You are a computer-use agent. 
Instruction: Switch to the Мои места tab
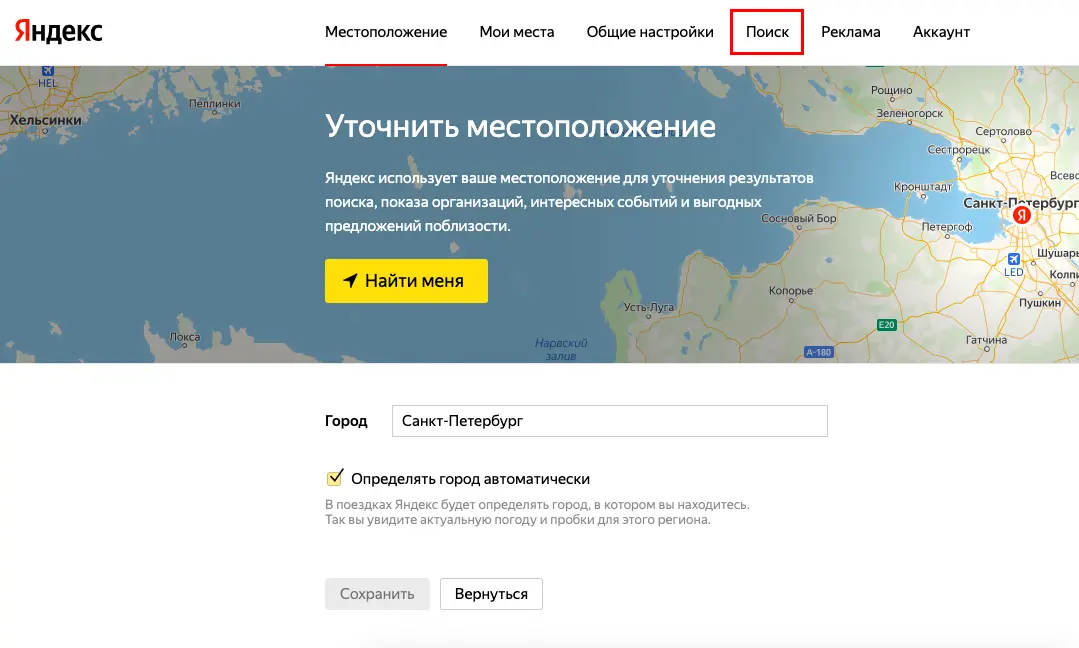pyautogui.click(x=517, y=32)
